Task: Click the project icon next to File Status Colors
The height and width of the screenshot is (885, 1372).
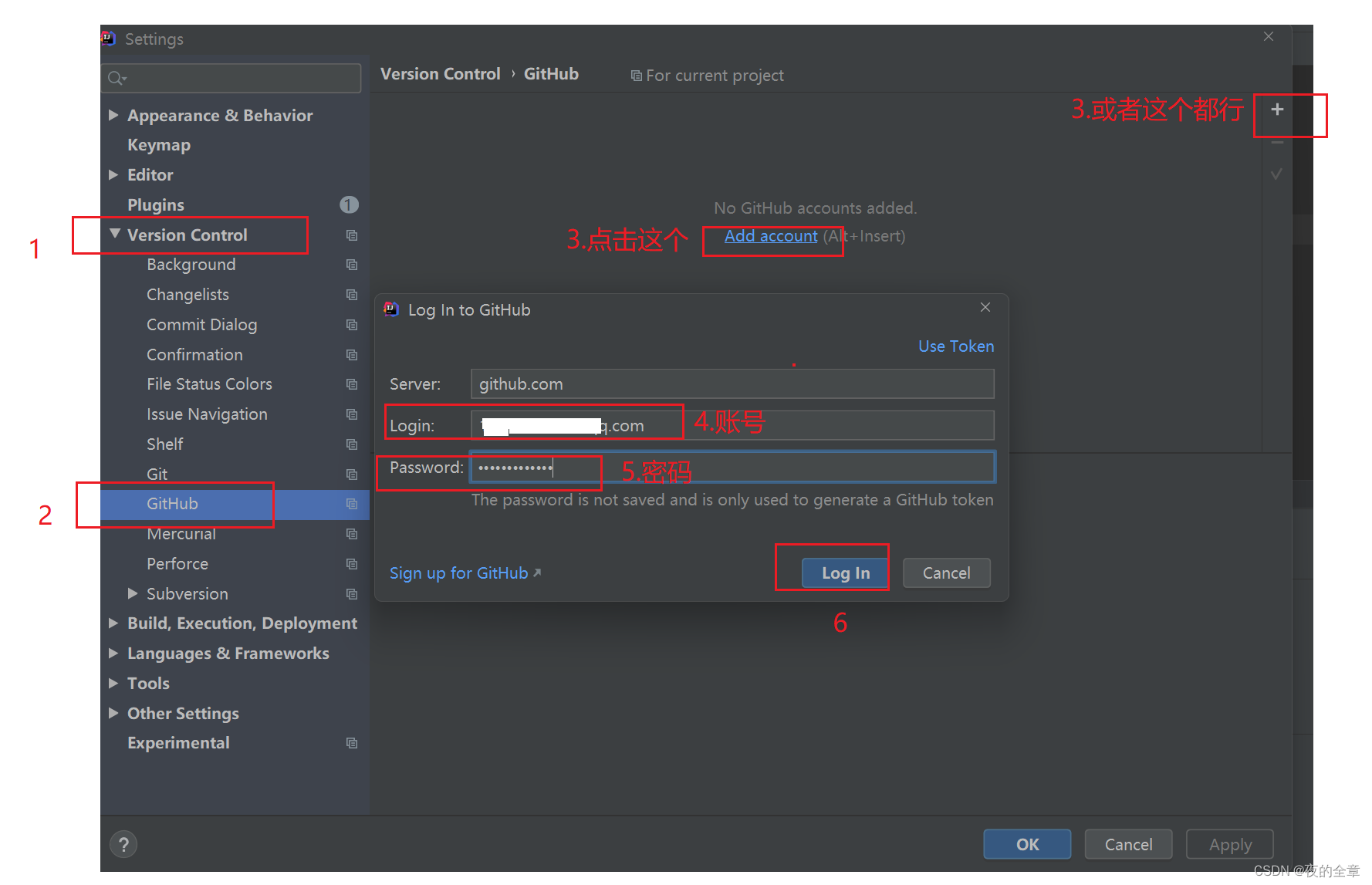Action: click(352, 384)
